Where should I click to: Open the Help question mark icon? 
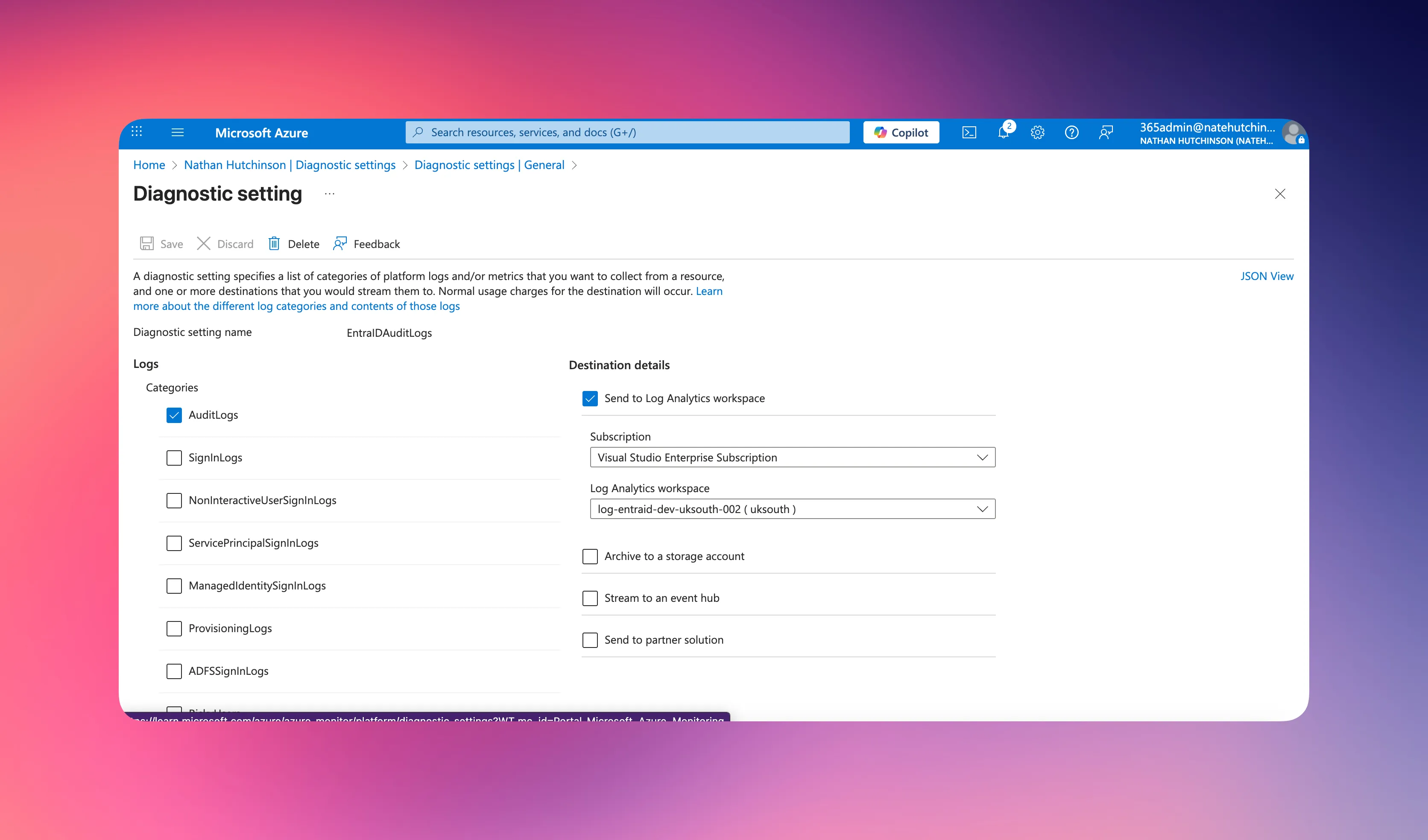click(x=1071, y=133)
